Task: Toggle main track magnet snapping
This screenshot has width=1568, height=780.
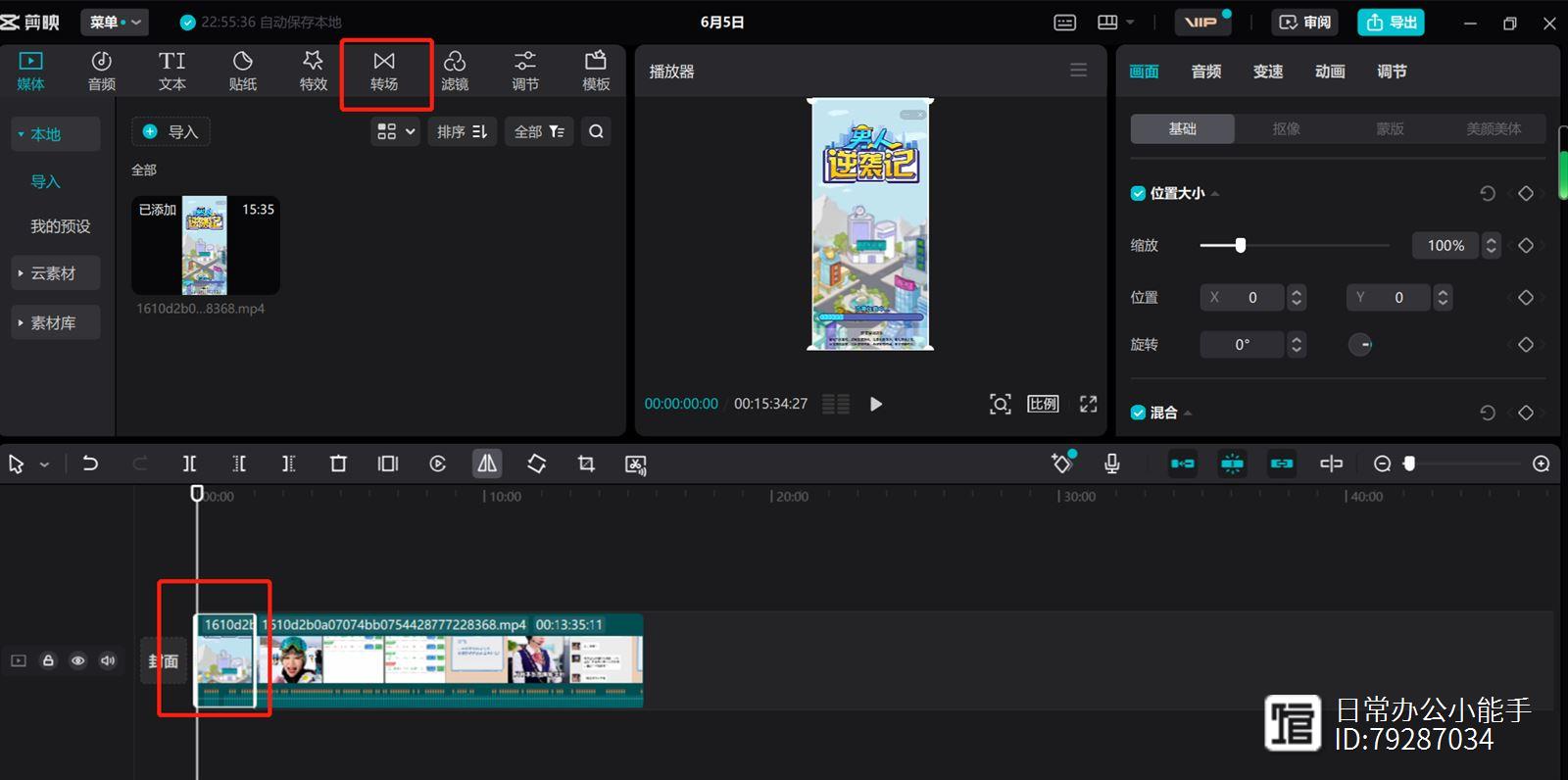Action: coord(1183,463)
